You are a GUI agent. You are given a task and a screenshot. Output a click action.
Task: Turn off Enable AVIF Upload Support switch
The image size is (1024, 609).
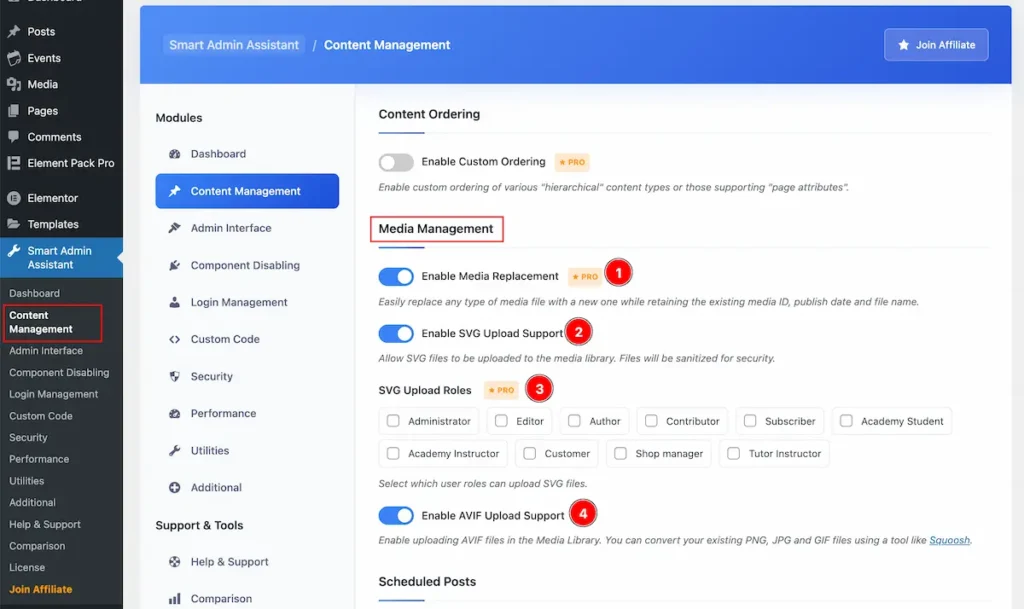(x=396, y=516)
